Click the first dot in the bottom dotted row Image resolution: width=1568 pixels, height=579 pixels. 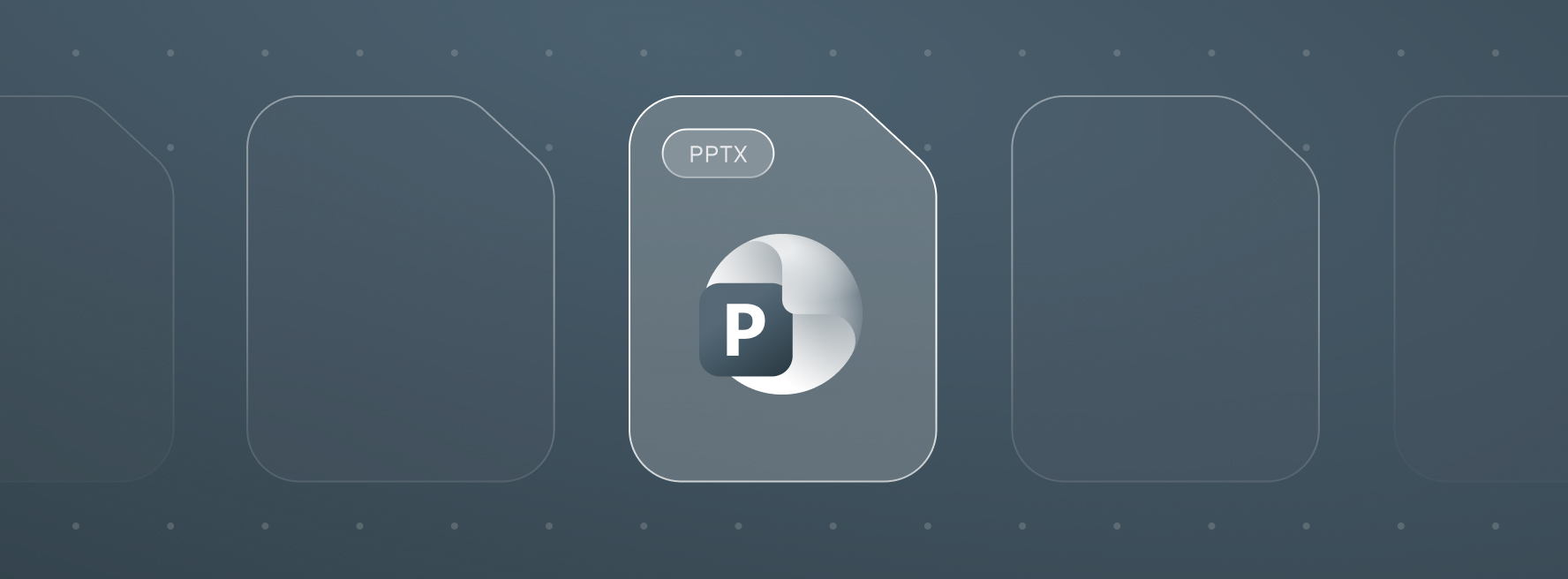pos(76,526)
